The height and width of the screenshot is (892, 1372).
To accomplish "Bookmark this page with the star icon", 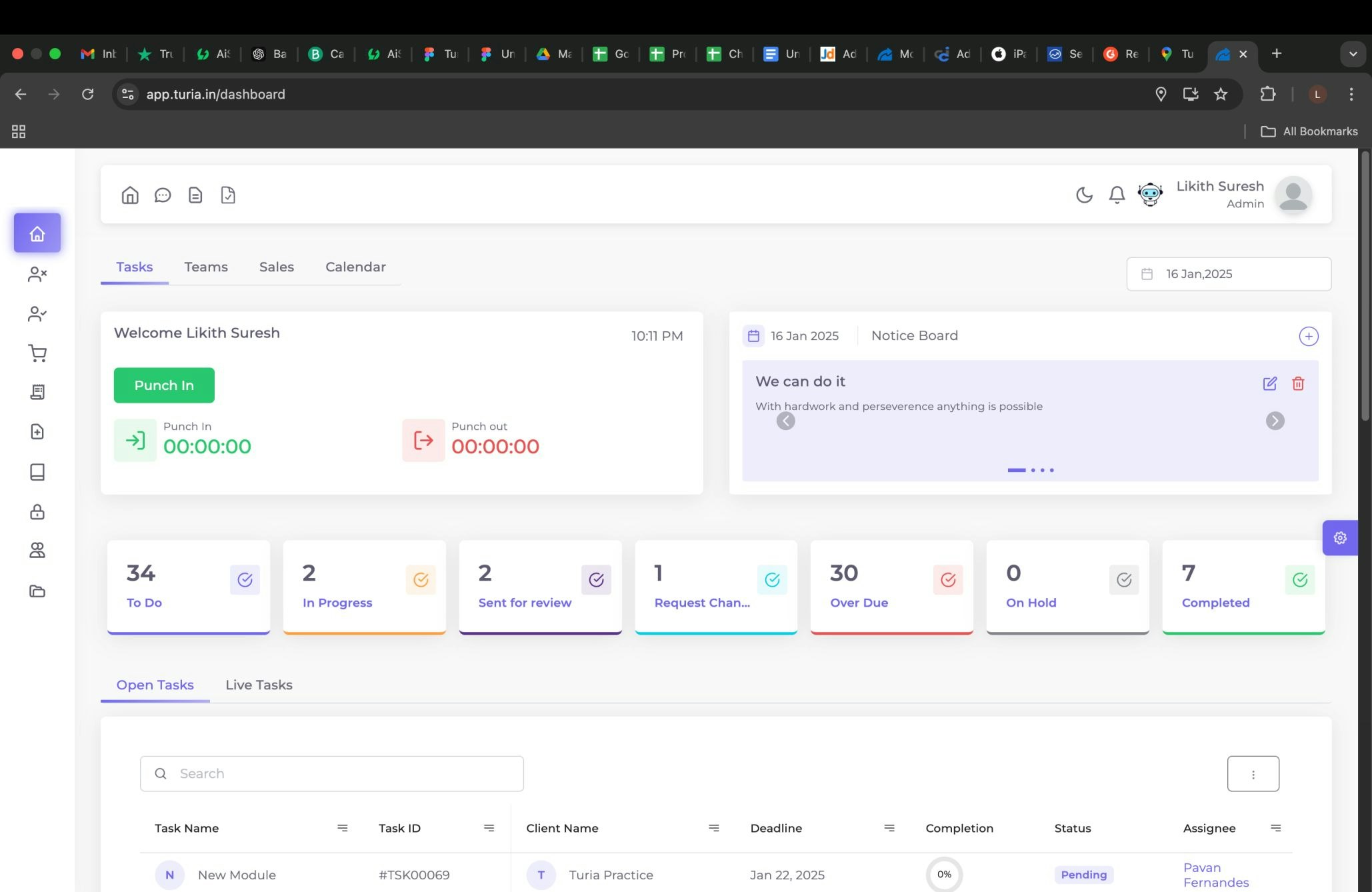I will point(1221,94).
